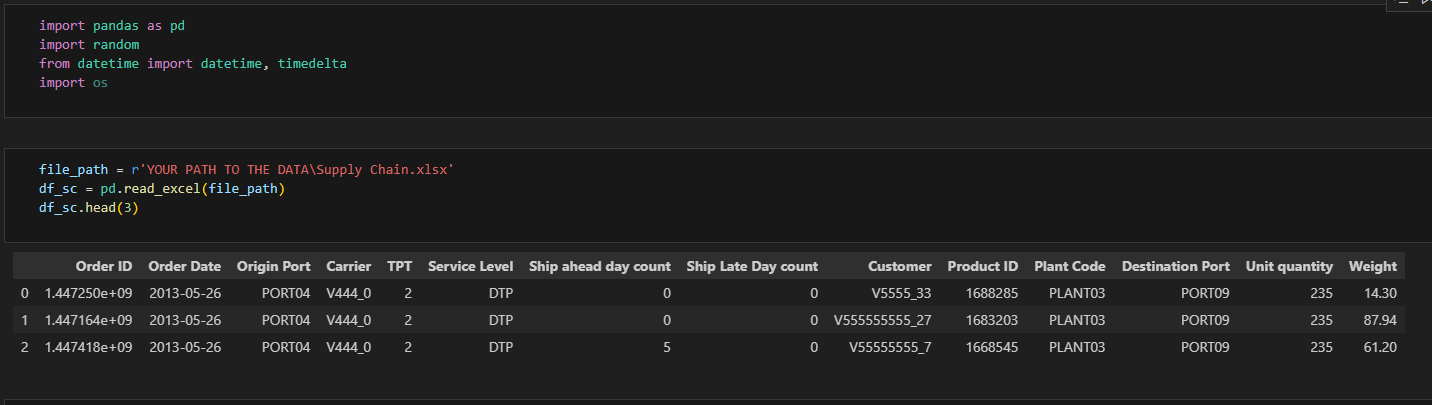Select customer cell 'V555555555_27'
Viewport: 1432px width, 405px height.
883,320
